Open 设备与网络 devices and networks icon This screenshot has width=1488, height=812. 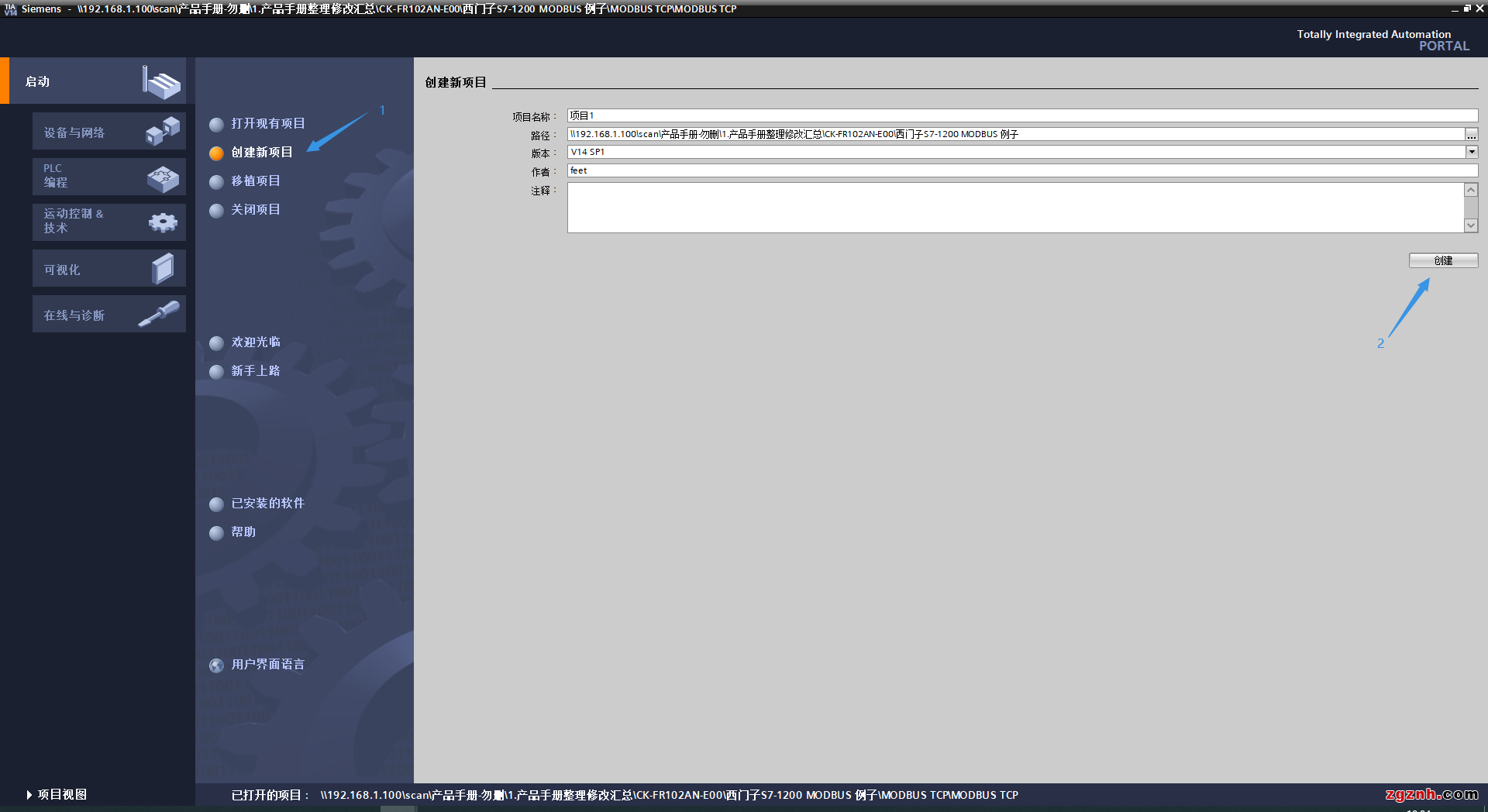click(163, 131)
